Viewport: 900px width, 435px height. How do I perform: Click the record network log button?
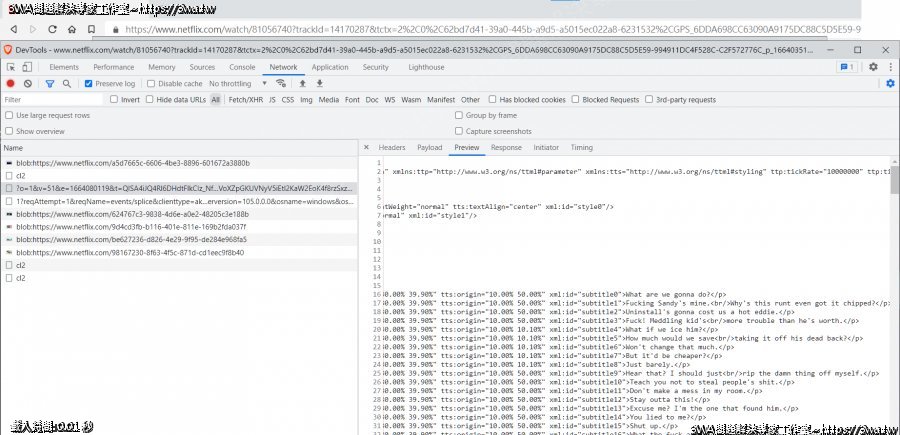[10, 84]
